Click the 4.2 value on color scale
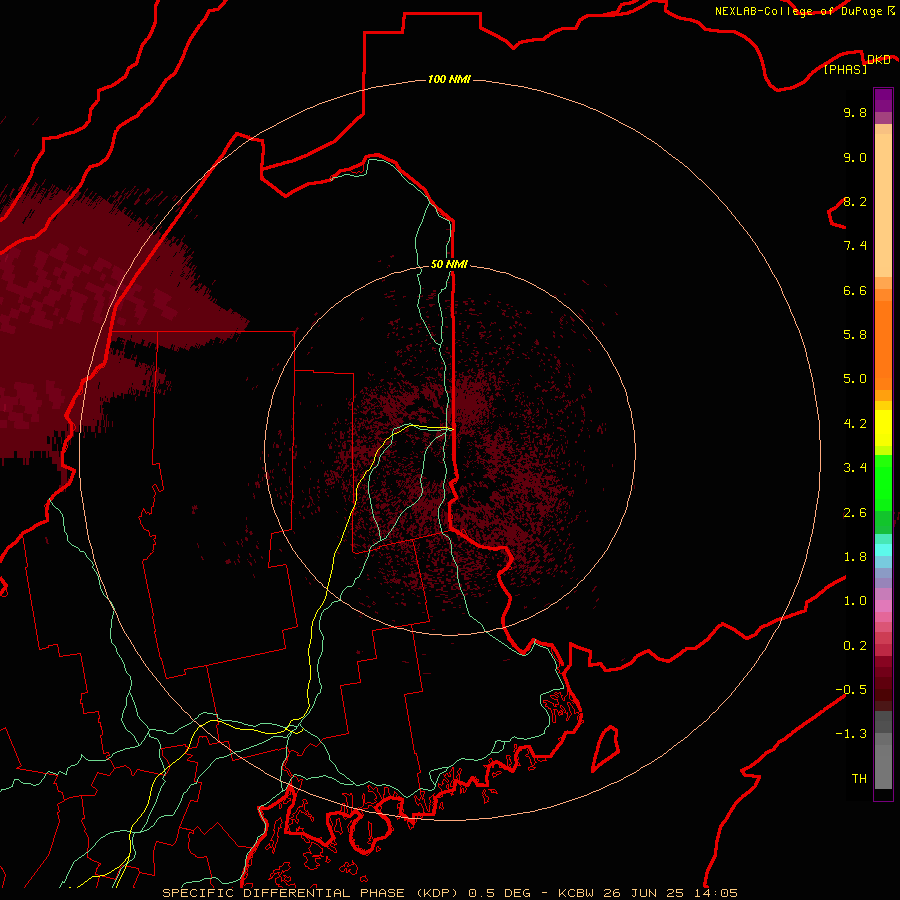This screenshot has width=900, height=900. [855, 423]
